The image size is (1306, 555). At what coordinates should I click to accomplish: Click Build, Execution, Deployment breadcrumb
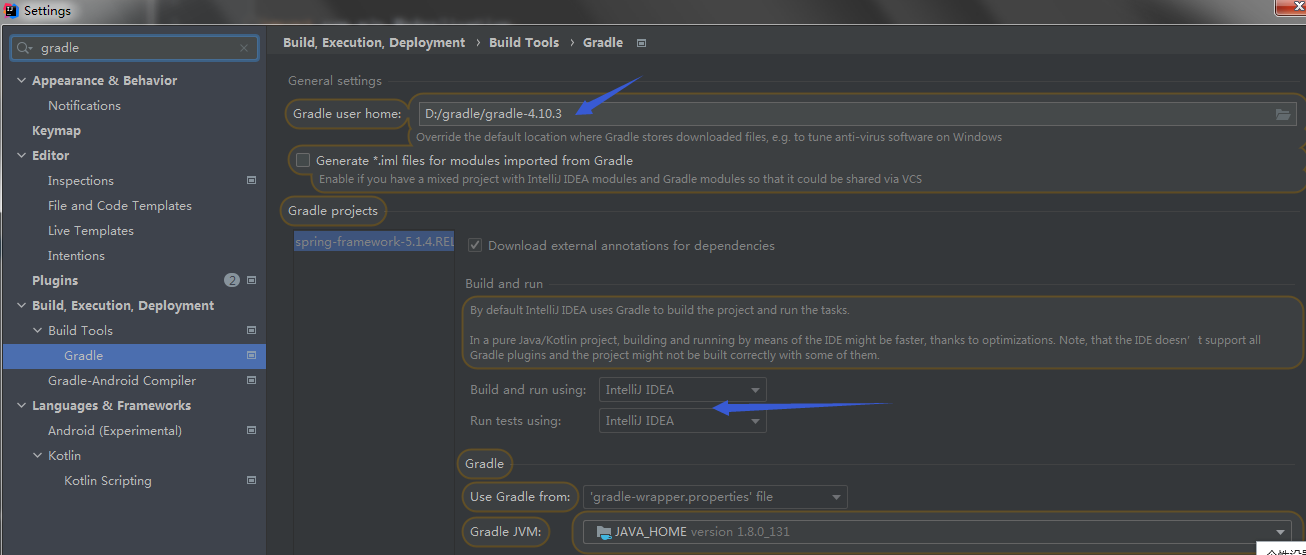coord(374,43)
